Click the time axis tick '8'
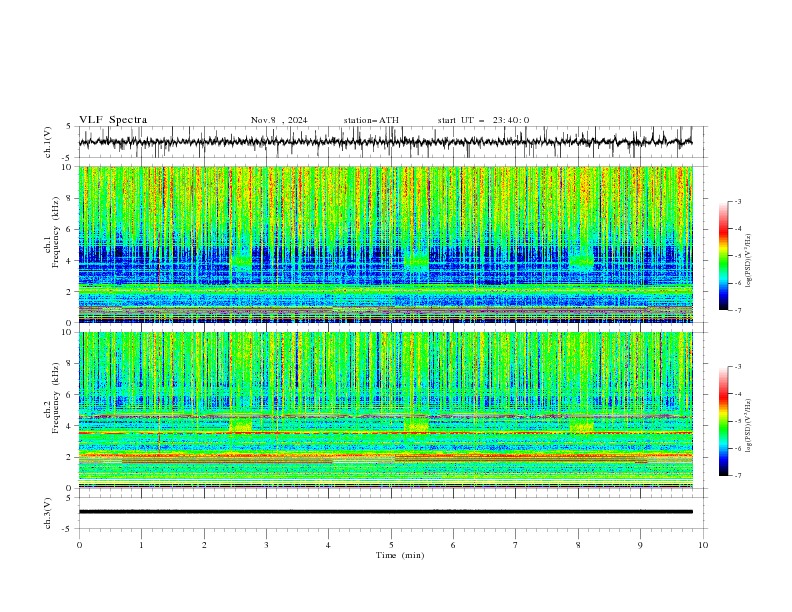 pyautogui.click(x=578, y=545)
